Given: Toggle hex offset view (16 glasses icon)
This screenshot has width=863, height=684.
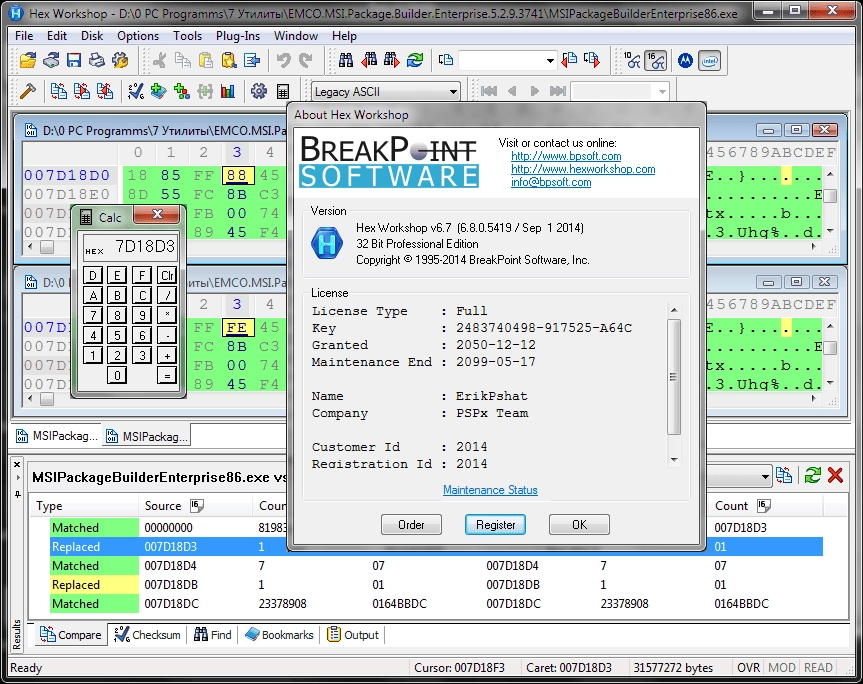Looking at the screenshot, I should (656, 60).
